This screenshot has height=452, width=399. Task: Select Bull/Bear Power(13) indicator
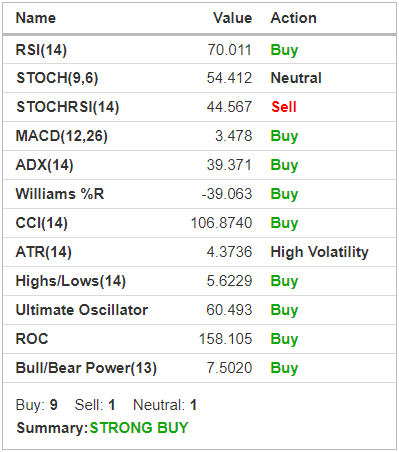click(x=86, y=368)
